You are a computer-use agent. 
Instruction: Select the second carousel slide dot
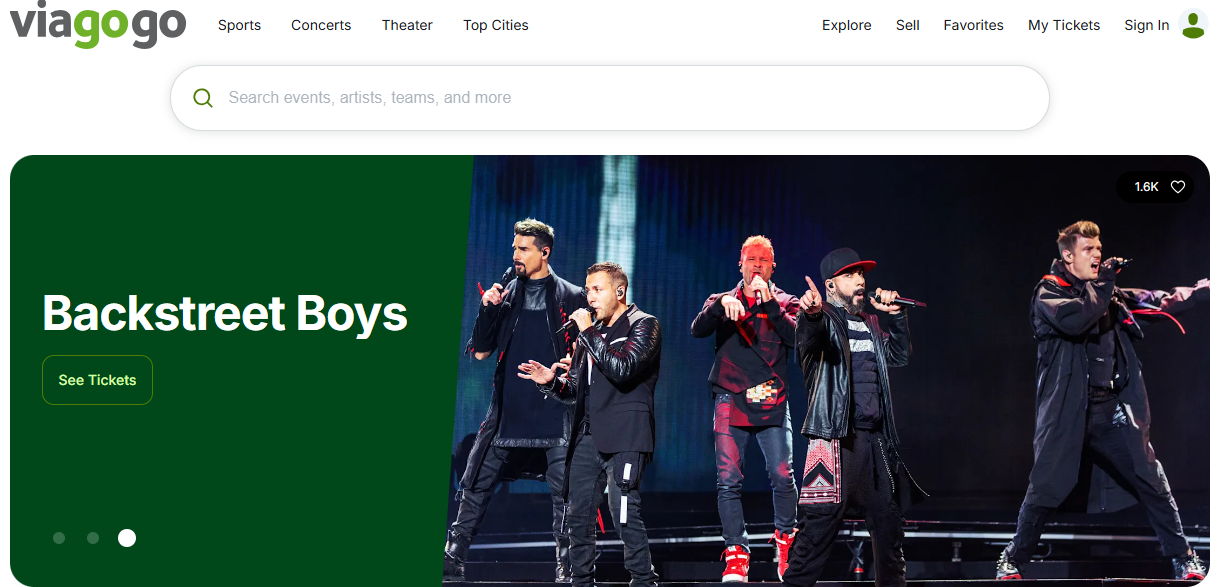[93, 538]
